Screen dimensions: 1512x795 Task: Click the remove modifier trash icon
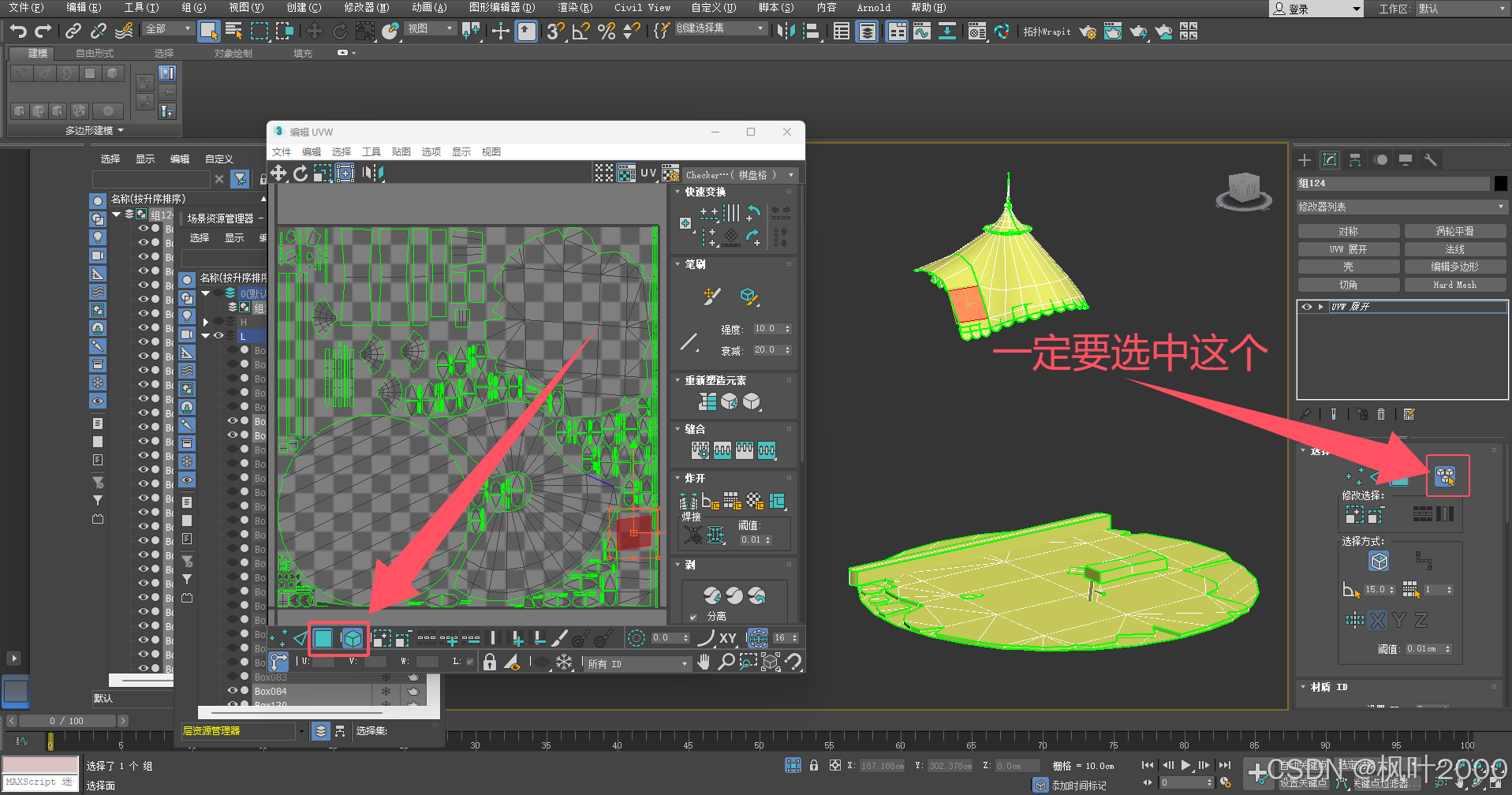[1381, 414]
